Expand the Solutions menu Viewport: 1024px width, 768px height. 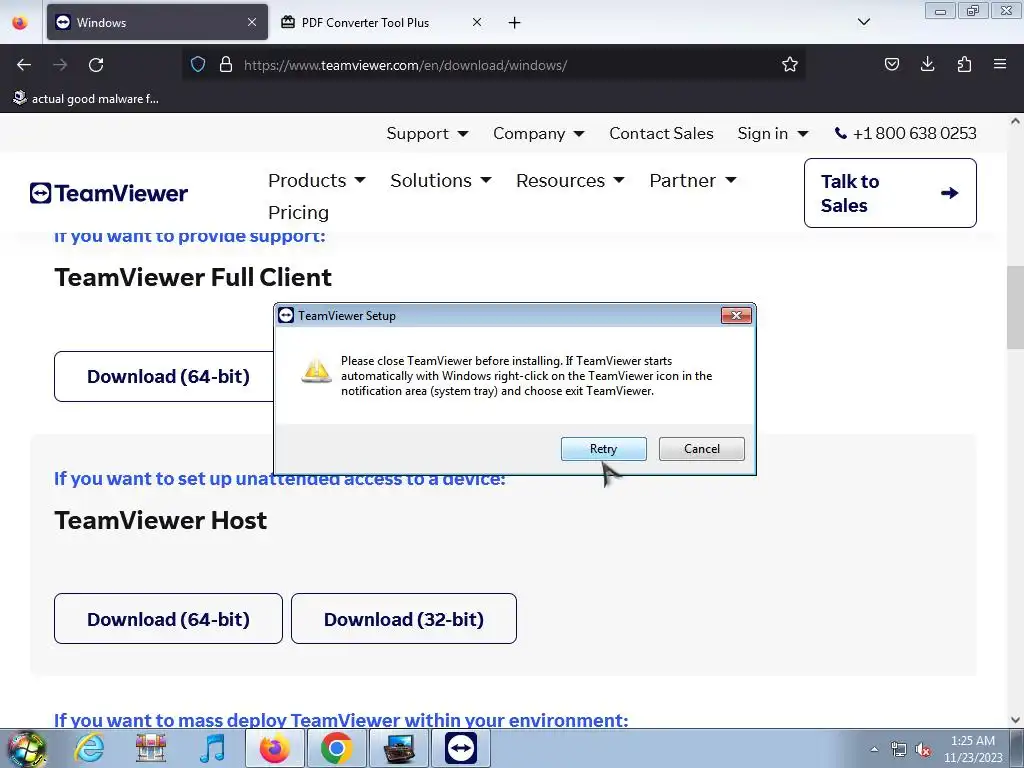(441, 180)
